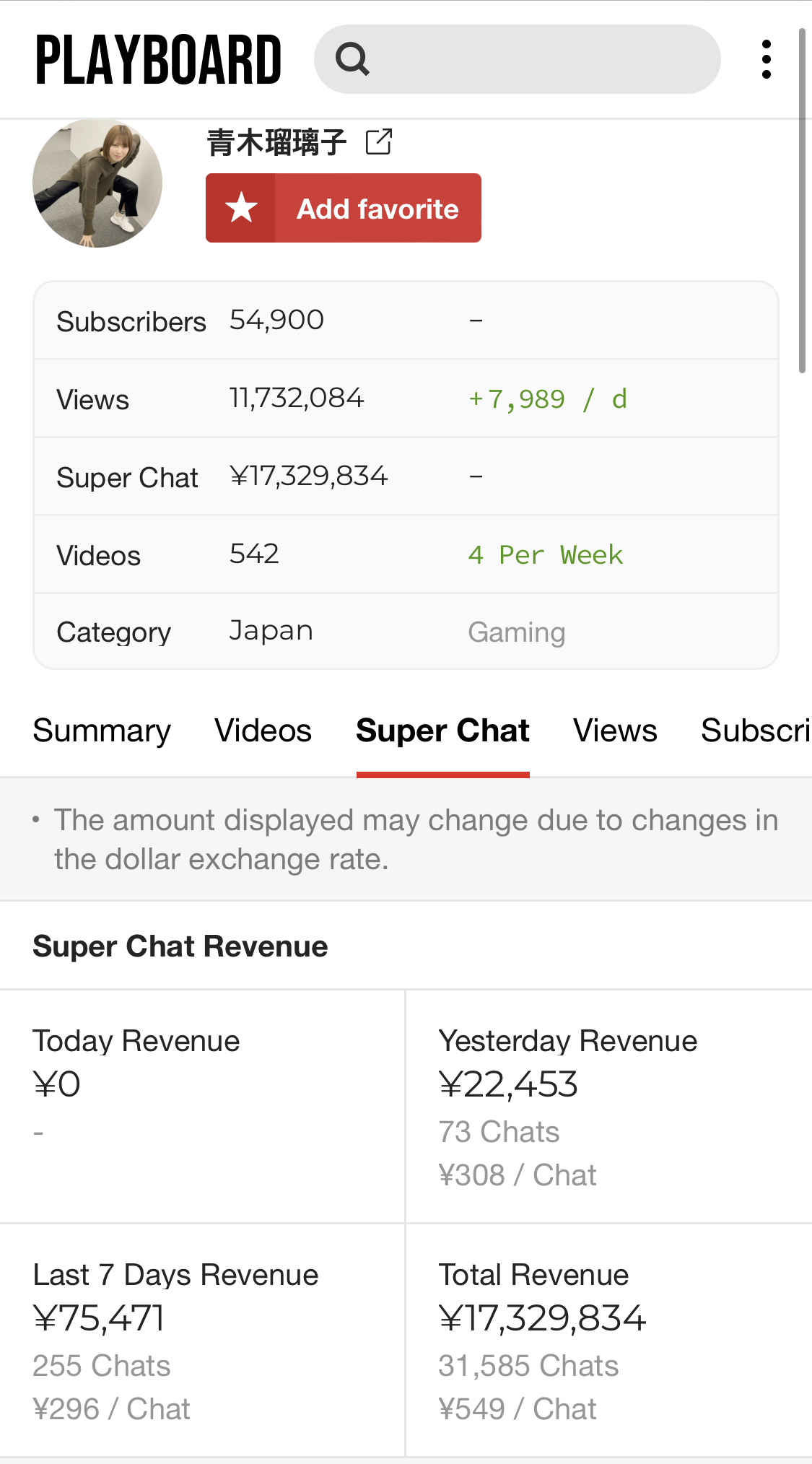Image resolution: width=812 pixels, height=1464 pixels.
Task: Click the PLAYBOARD logo
Action: 158,60
